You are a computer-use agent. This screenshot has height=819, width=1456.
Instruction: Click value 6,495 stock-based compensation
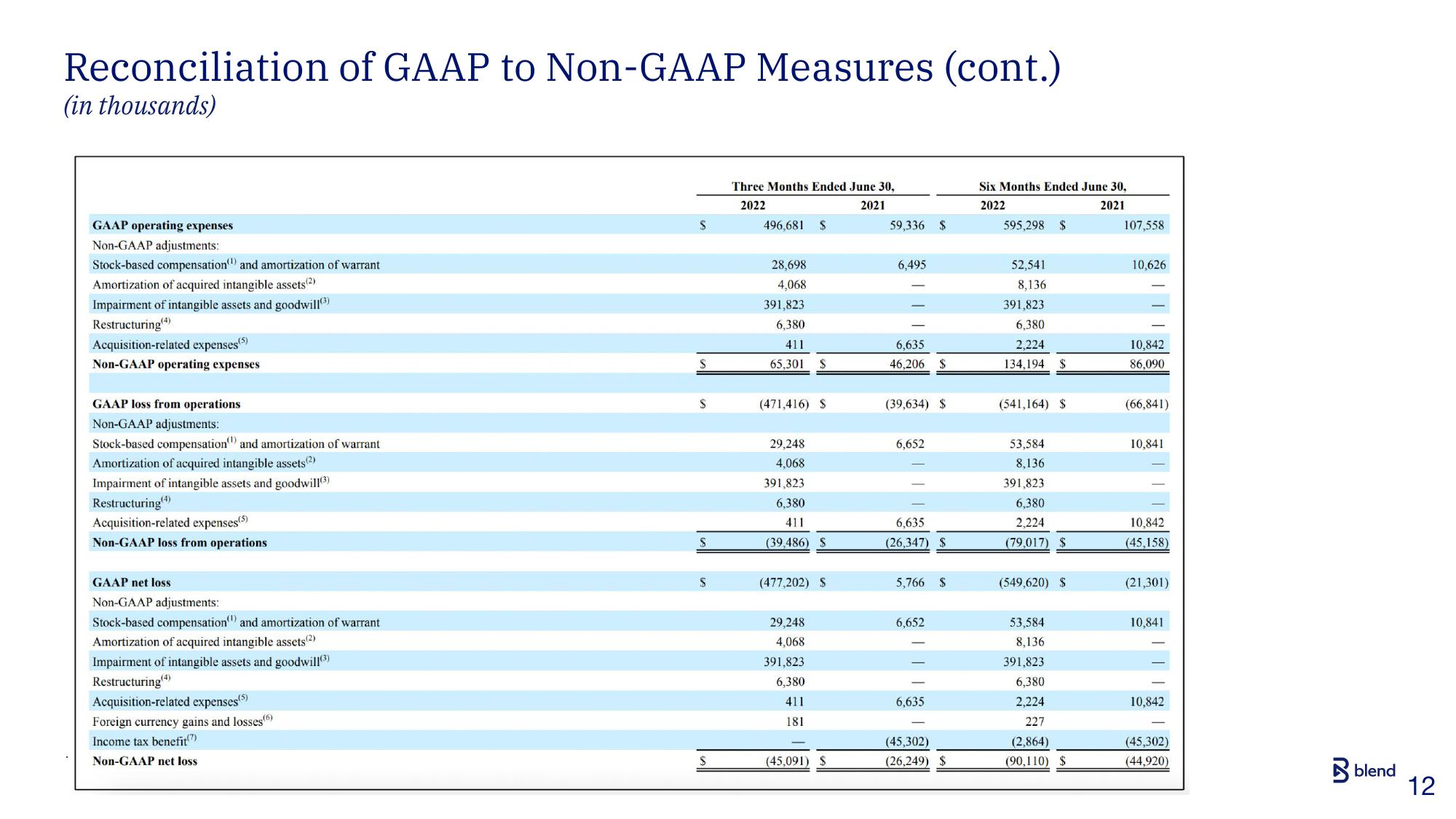click(911, 265)
